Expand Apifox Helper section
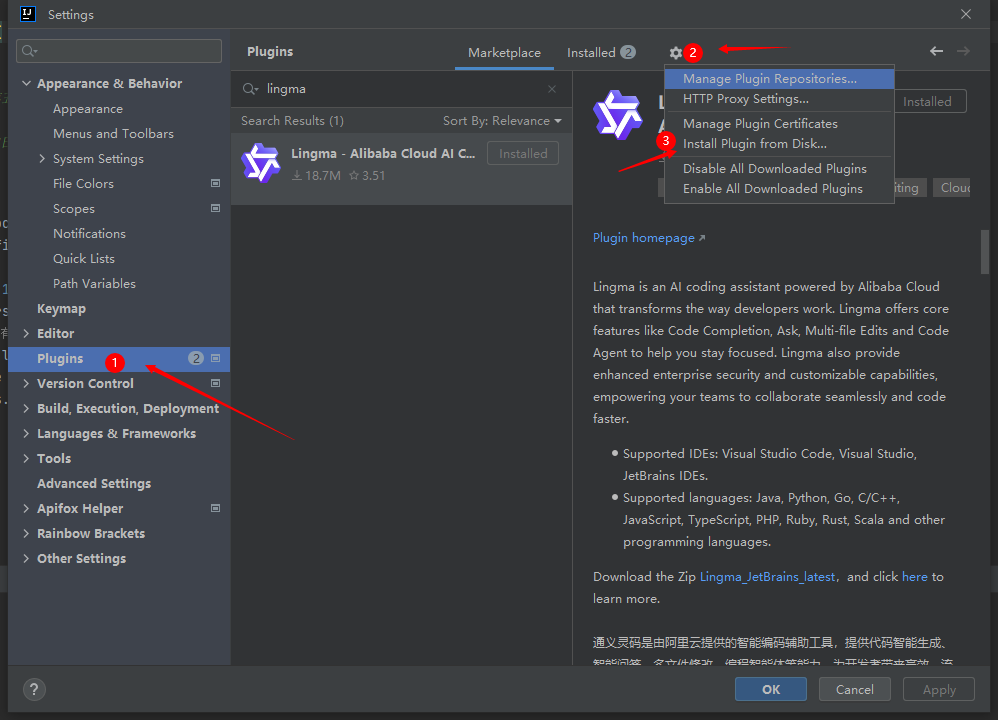This screenshot has width=998, height=720. point(26,508)
